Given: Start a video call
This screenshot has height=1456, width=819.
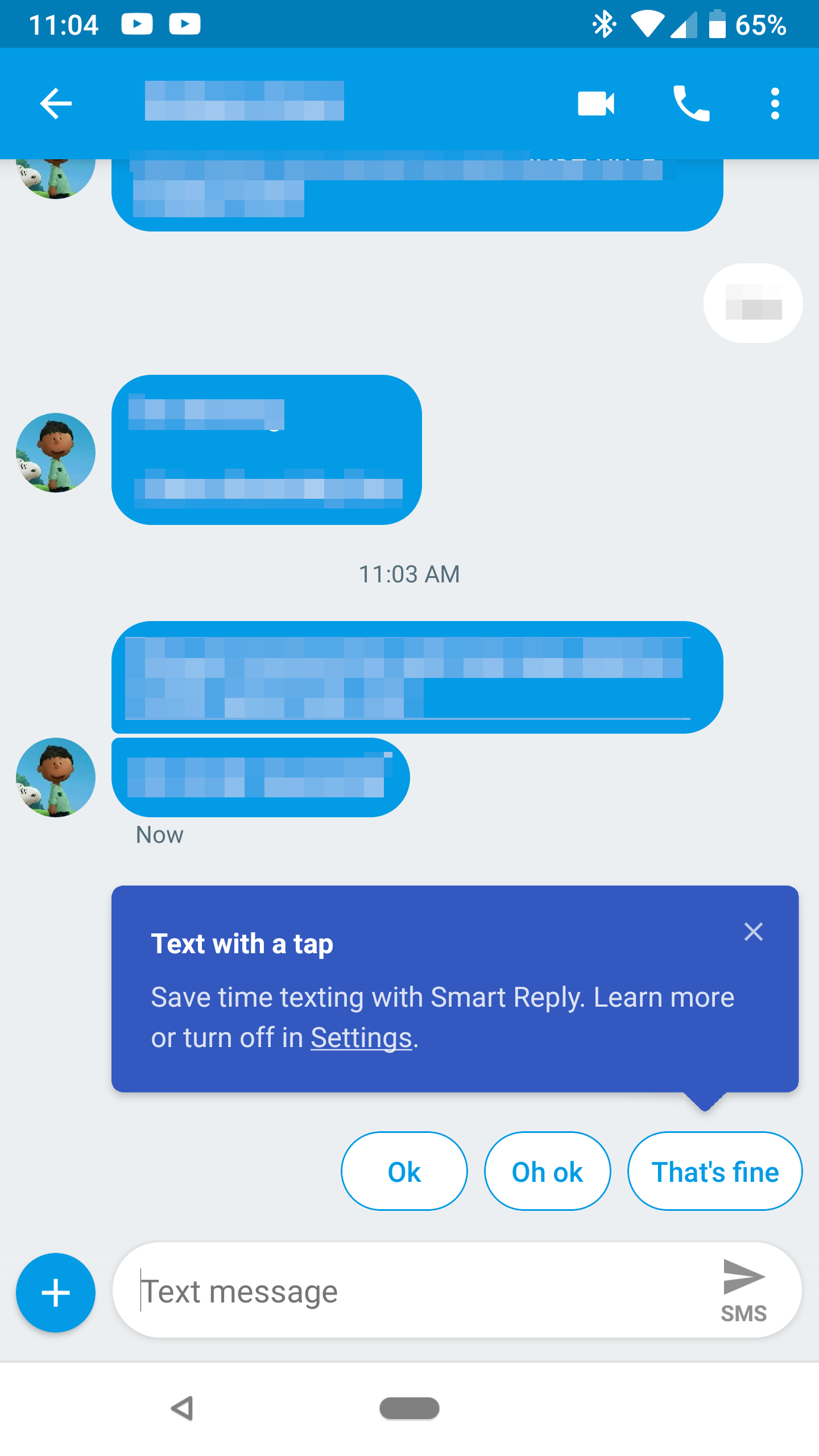Looking at the screenshot, I should coord(595,104).
